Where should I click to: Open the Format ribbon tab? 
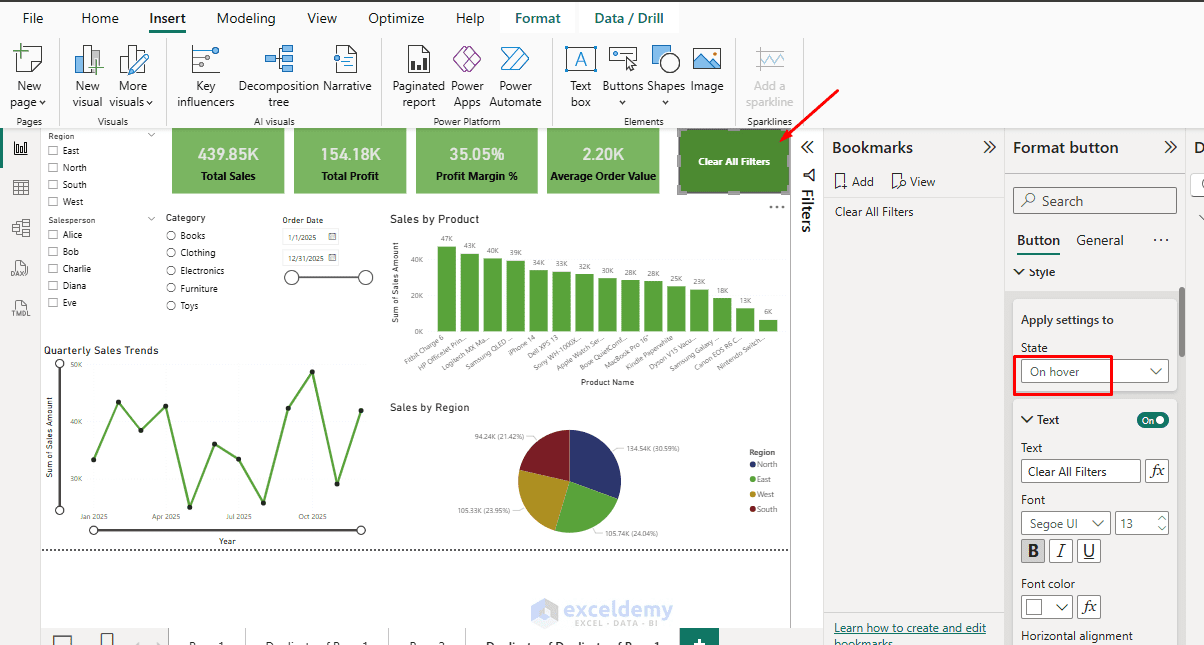click(x=538, y=18)
